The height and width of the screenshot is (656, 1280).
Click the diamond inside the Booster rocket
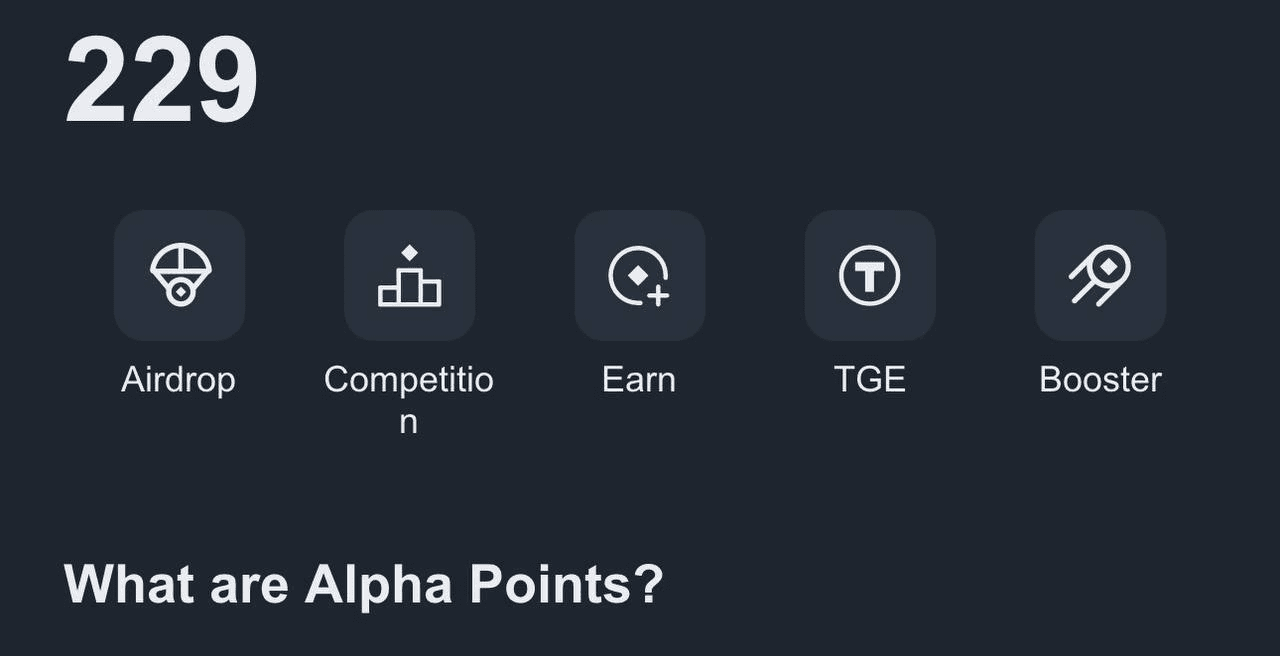(x=1109, y=266)
